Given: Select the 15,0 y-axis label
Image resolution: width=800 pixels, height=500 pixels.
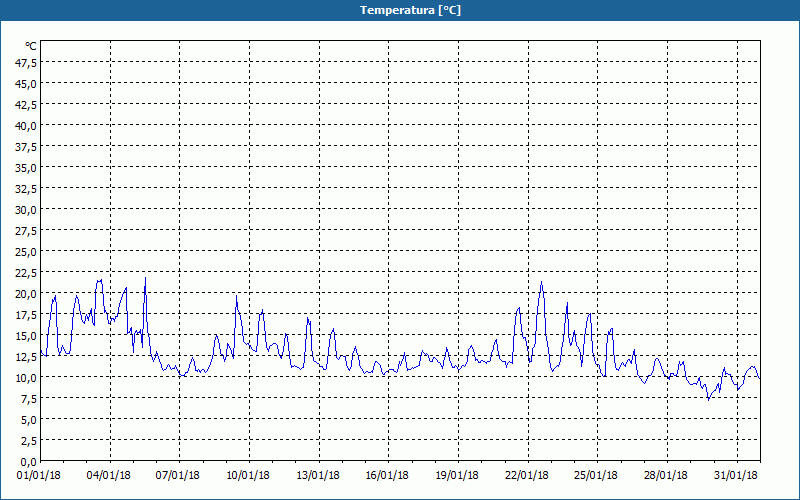Looking at the screenshot, I should 26,336.
